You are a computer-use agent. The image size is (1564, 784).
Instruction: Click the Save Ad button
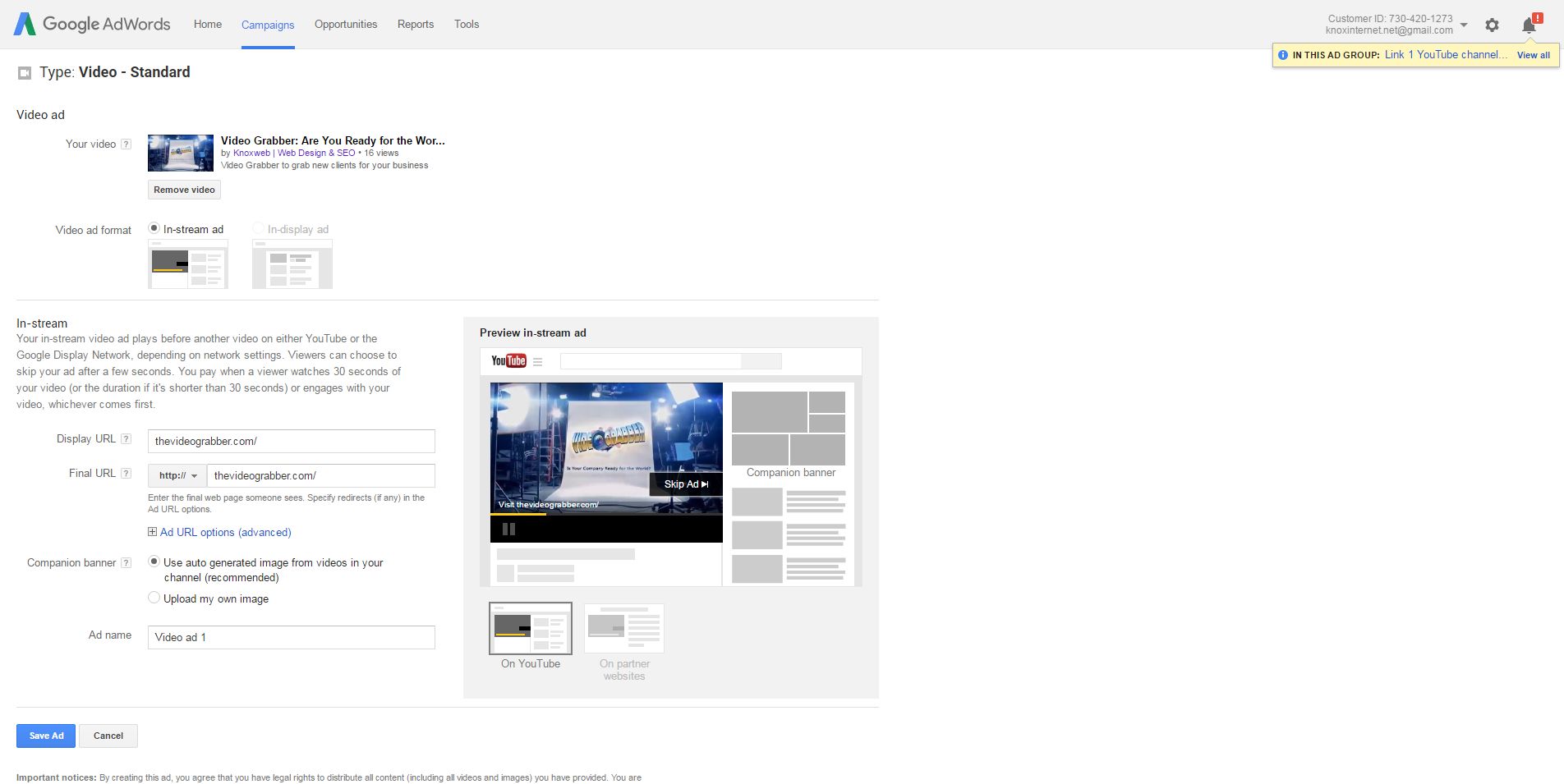(46, 736)
